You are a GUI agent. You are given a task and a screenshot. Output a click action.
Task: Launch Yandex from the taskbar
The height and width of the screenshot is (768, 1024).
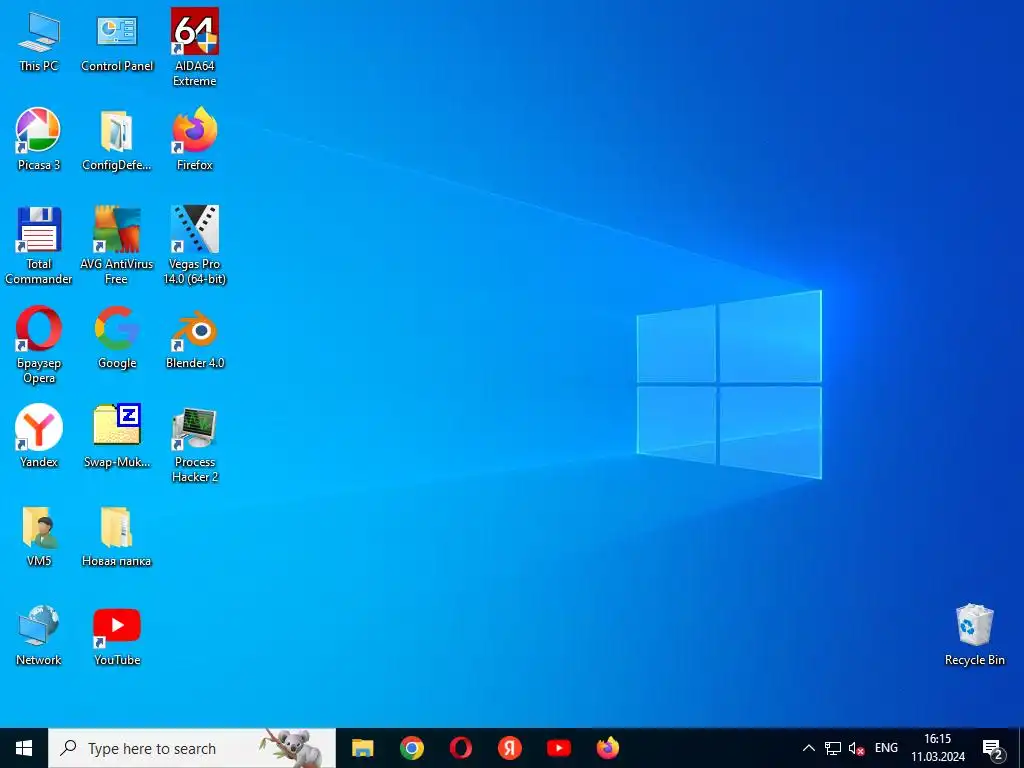coord(509,748)
